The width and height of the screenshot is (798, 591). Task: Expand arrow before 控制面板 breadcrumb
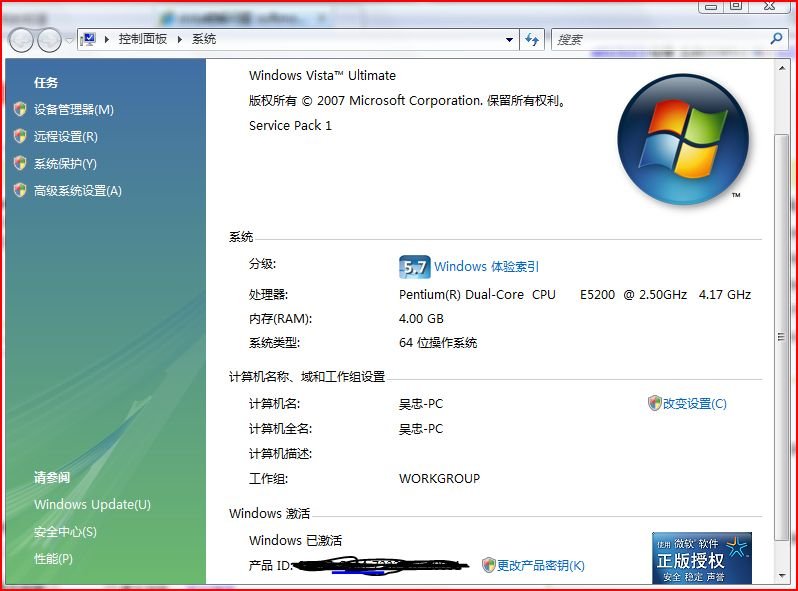[107, 39]
